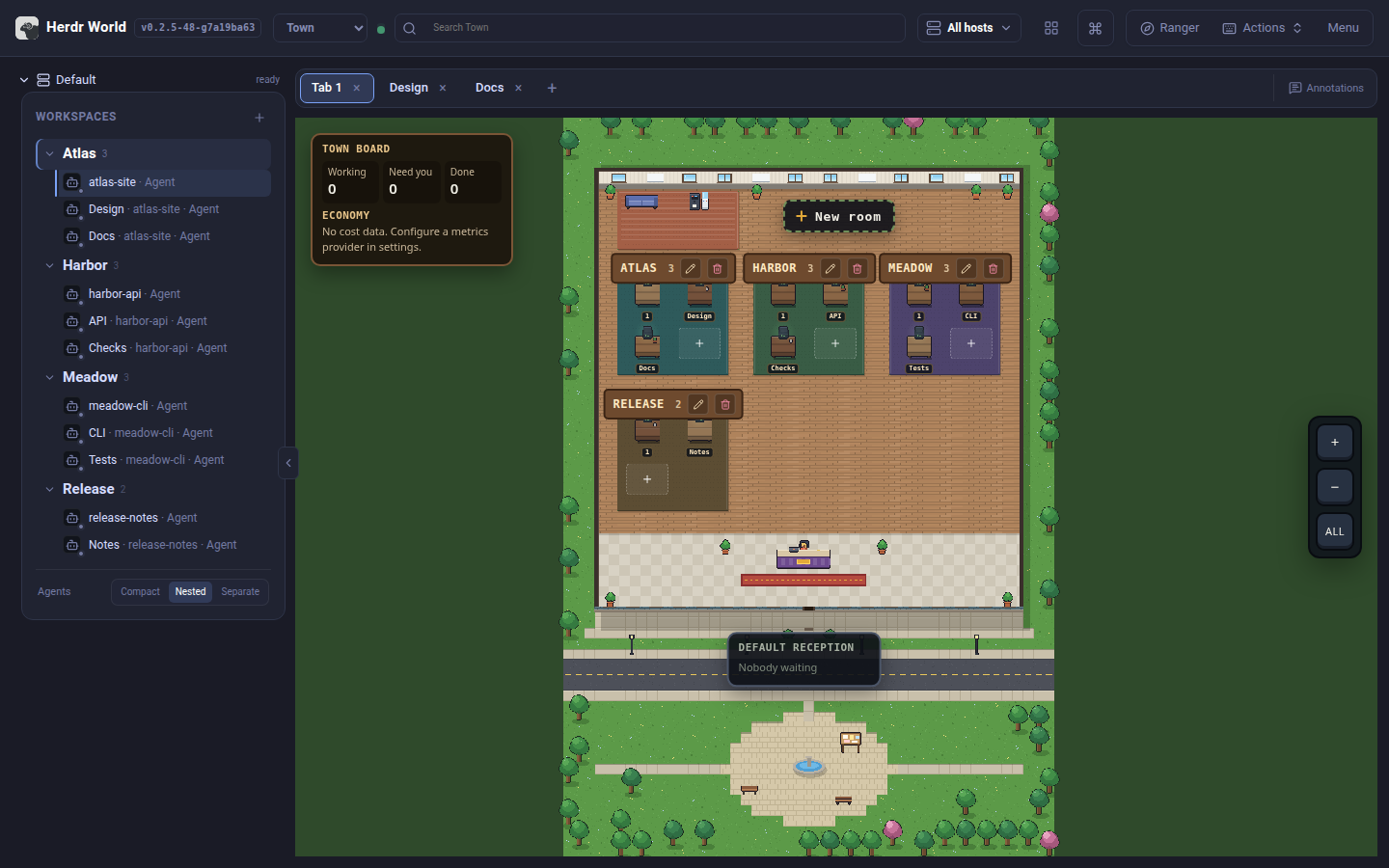Collapse the Default host section

(24, 80)
